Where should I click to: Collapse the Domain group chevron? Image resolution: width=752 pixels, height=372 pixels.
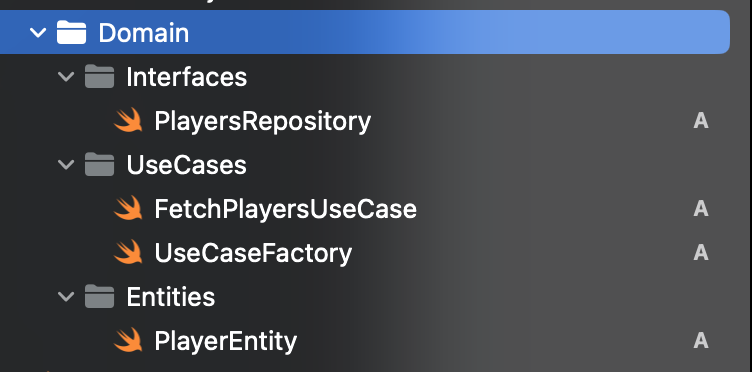click(x=38, y=33)
